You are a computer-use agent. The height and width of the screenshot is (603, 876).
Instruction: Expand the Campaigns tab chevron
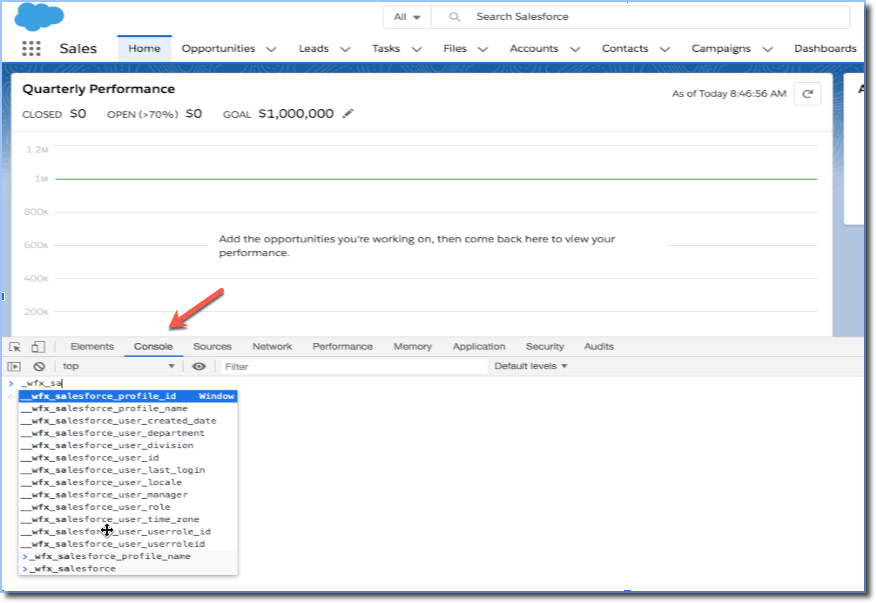768,49
